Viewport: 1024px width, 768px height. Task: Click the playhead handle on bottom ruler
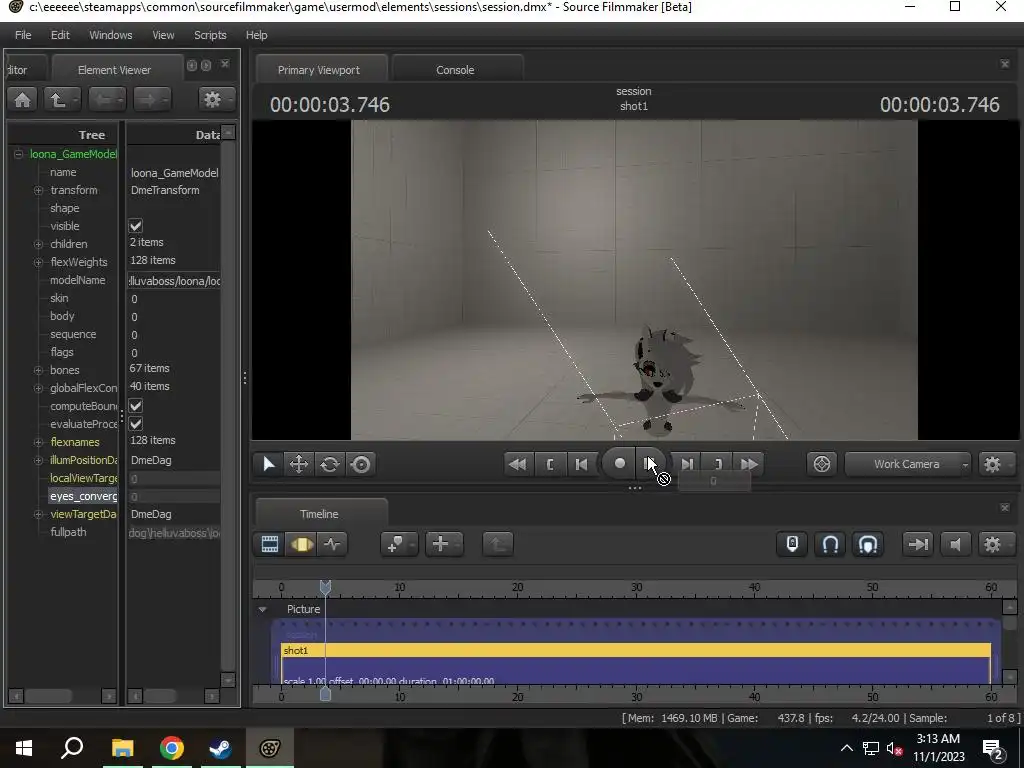(325, 695)
